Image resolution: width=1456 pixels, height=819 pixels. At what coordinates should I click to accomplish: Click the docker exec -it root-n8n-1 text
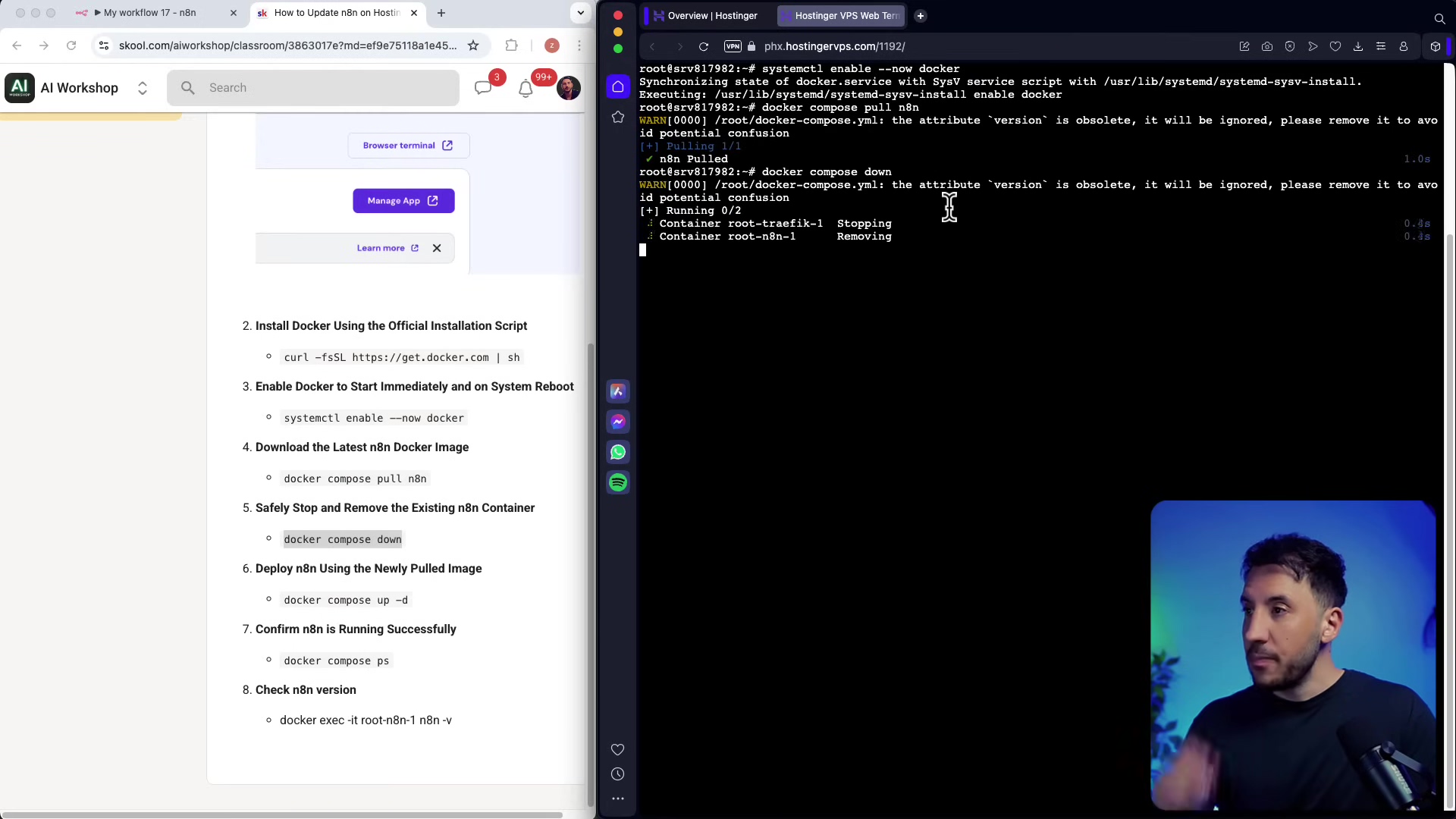click(366, 720)
